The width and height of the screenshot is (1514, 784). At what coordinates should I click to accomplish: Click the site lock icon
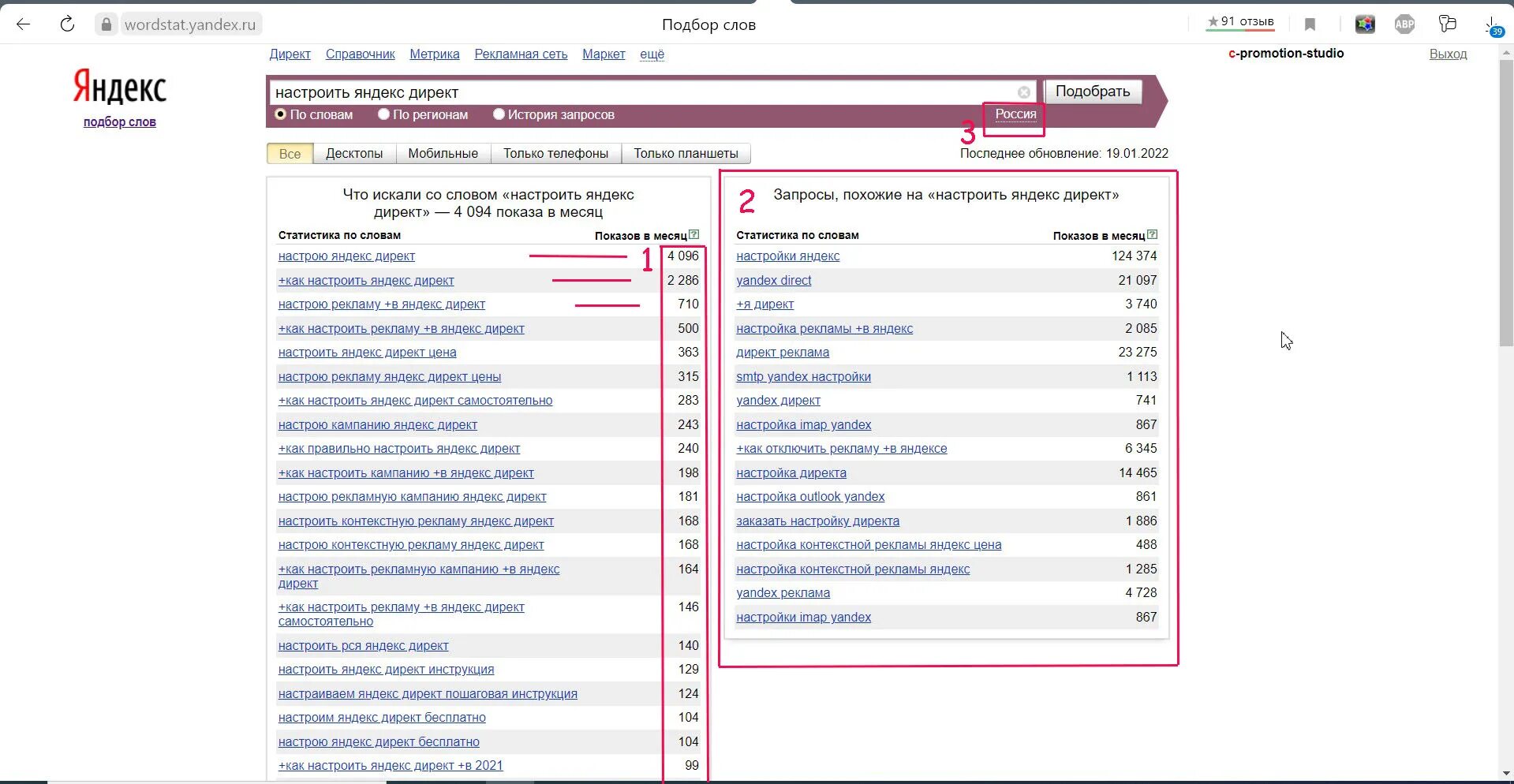tap(107, 24)
